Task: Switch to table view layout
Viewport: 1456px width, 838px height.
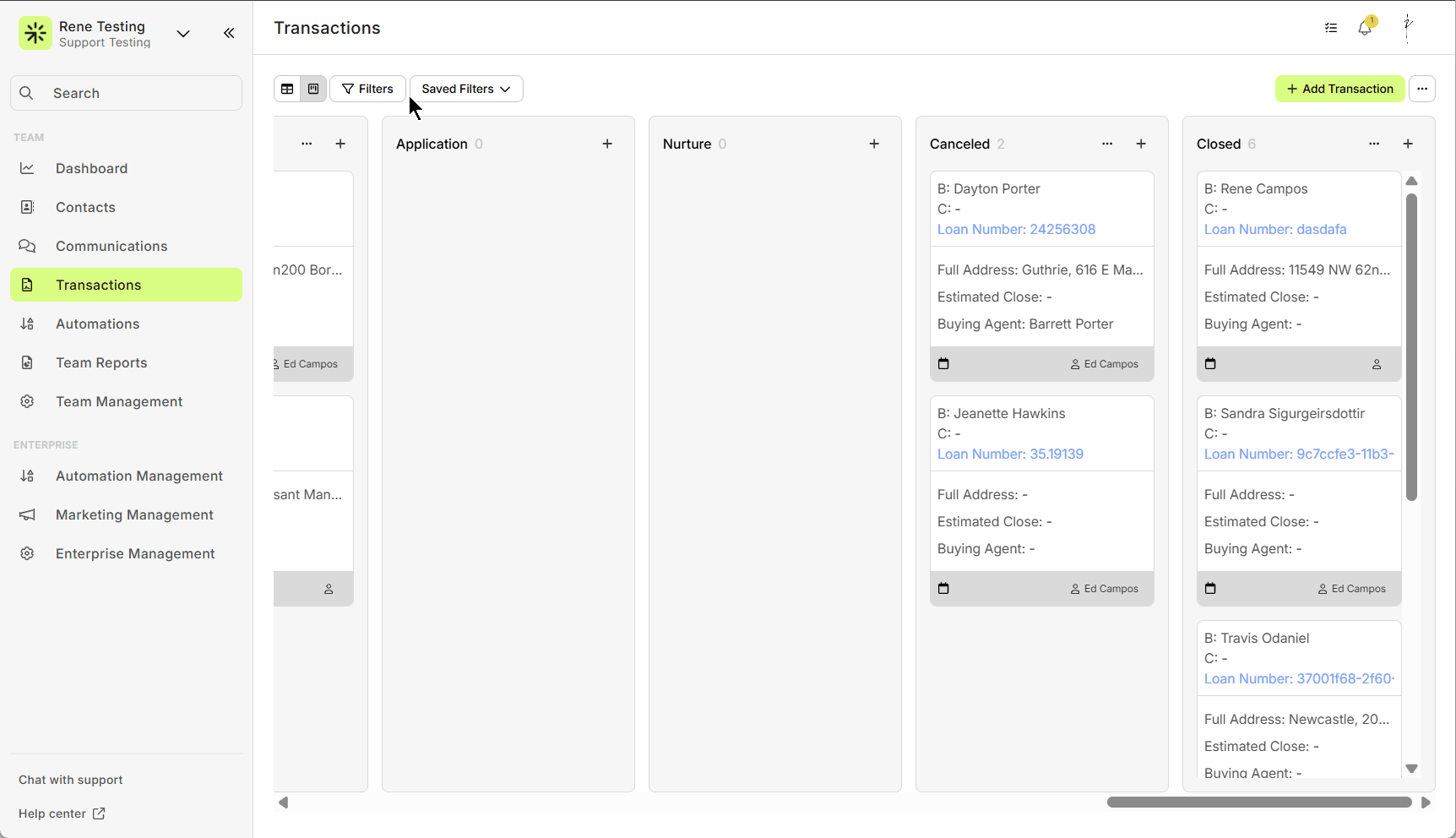Action: (287, 89)
